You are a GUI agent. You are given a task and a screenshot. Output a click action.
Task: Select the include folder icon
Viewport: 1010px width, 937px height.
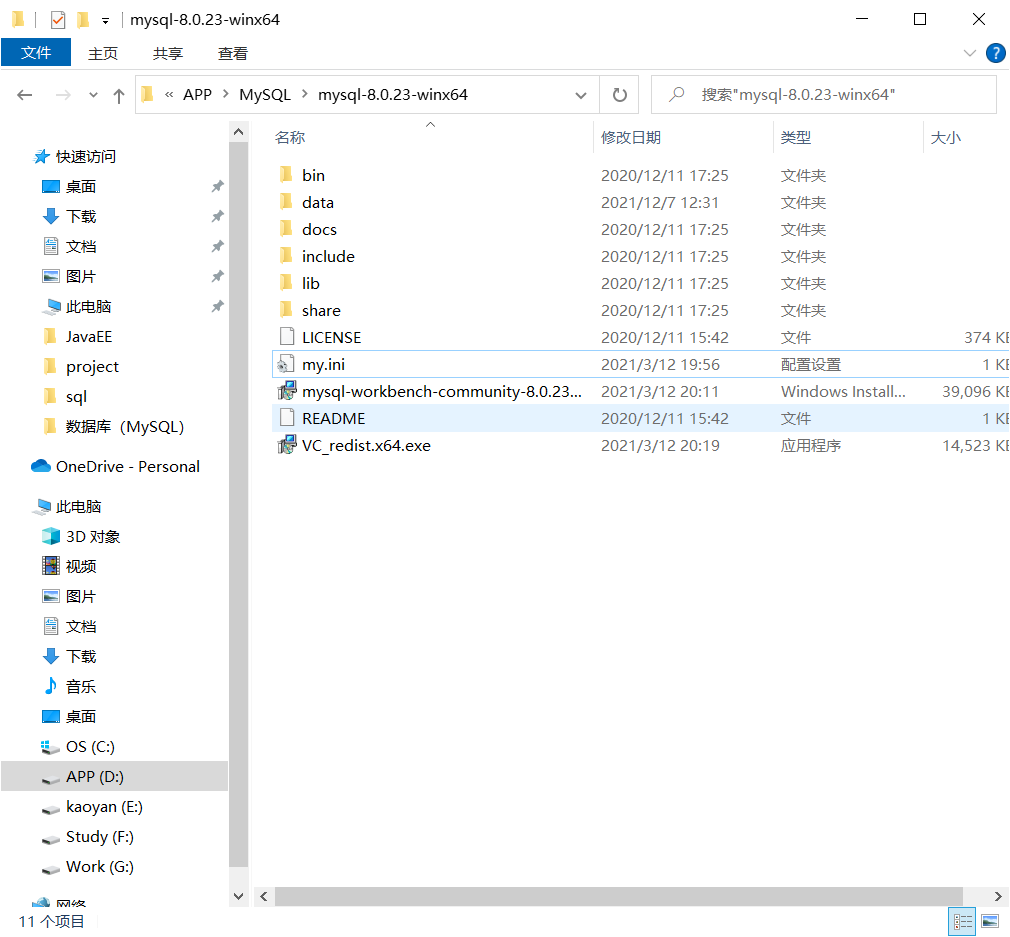286,256
